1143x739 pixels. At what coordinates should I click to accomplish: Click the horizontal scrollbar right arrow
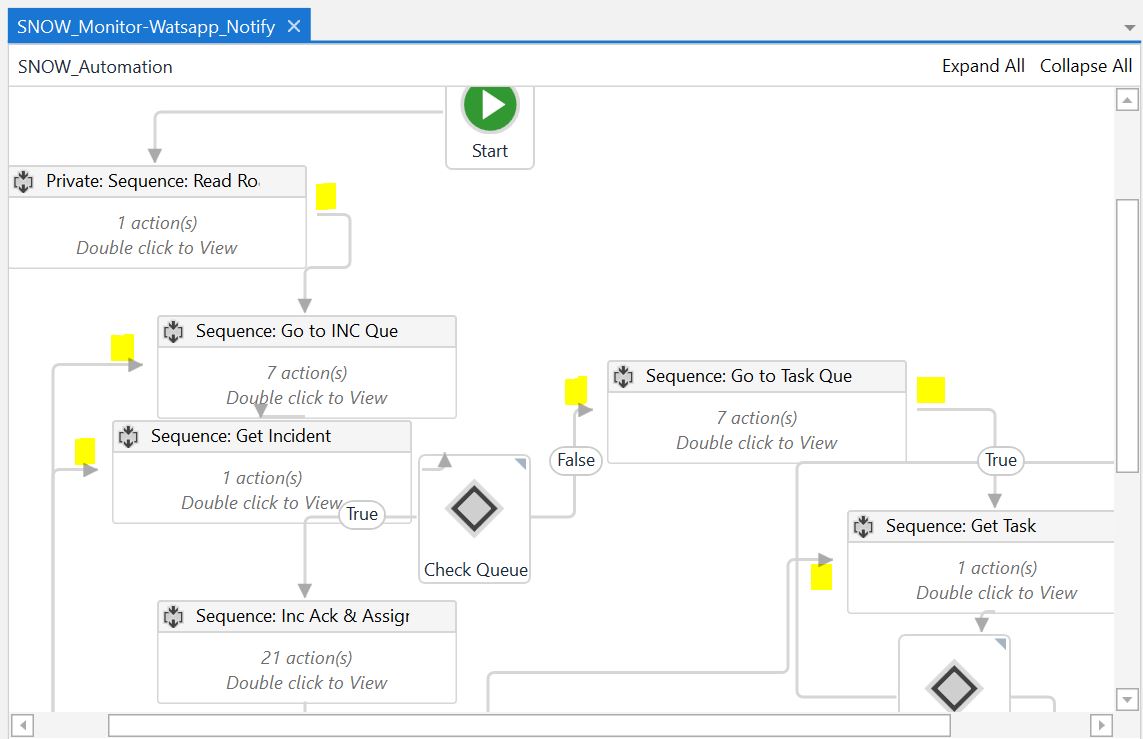tap(1101, 725)
